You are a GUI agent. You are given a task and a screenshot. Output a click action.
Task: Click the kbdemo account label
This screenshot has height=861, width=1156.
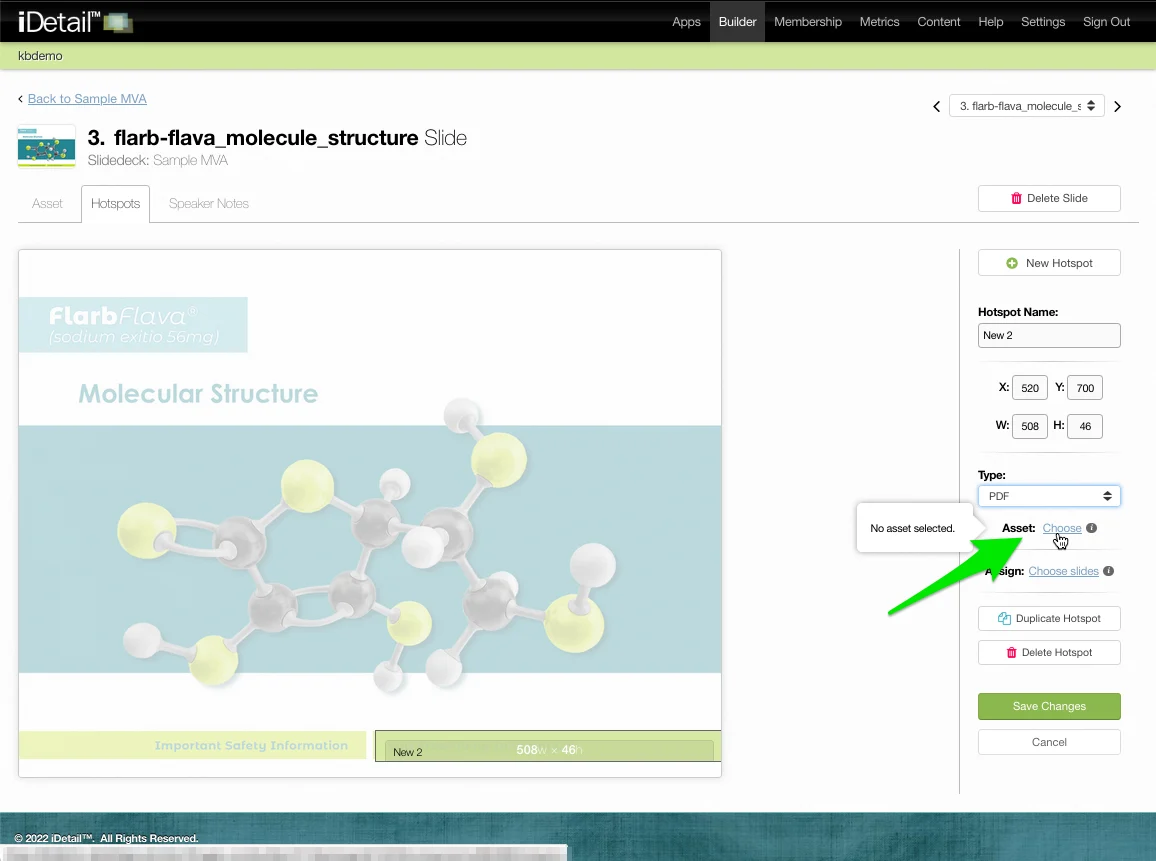click(40, 56)
